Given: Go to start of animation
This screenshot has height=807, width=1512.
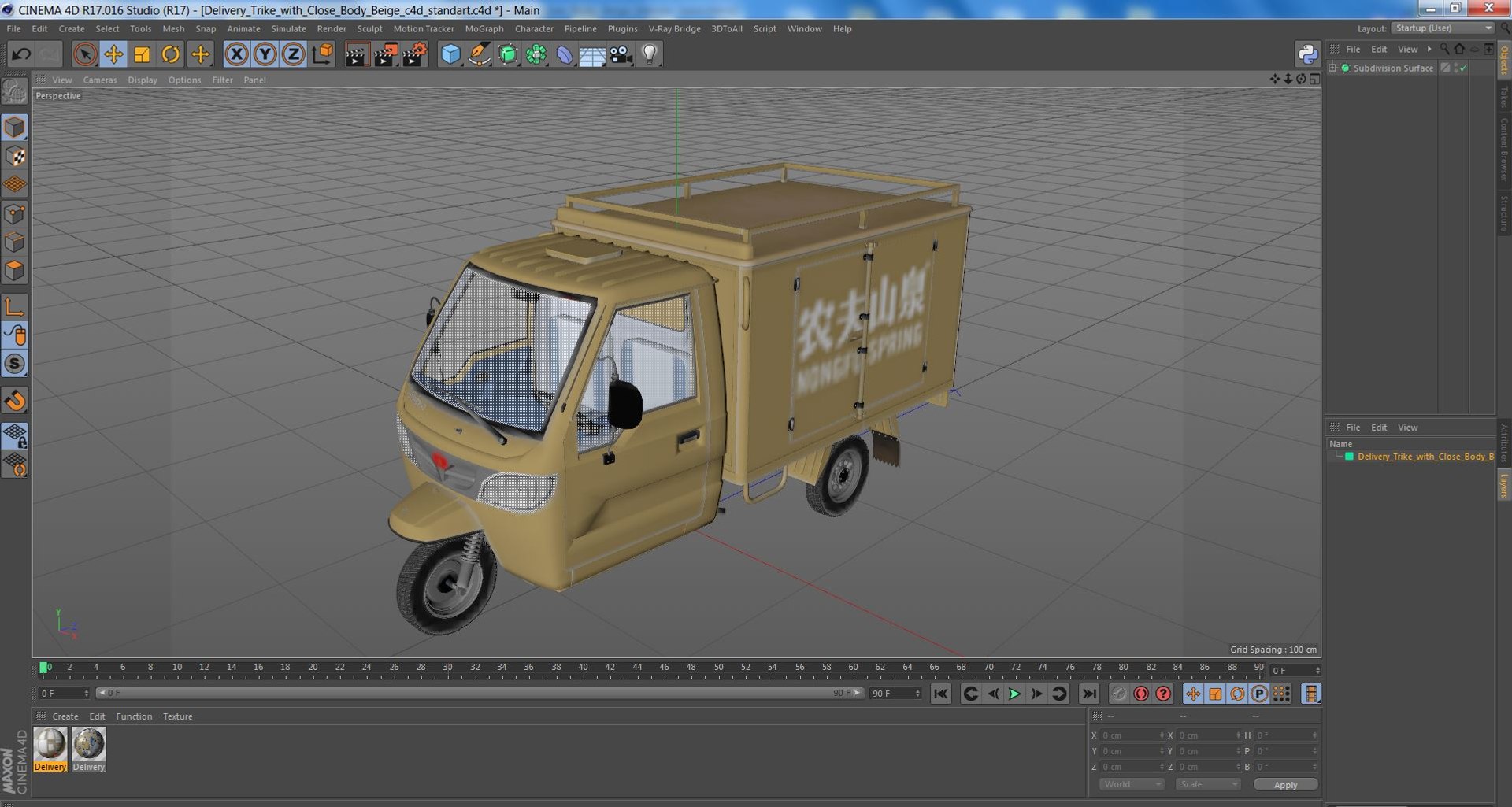Looking at the screenshot, I should coord(941,694).
